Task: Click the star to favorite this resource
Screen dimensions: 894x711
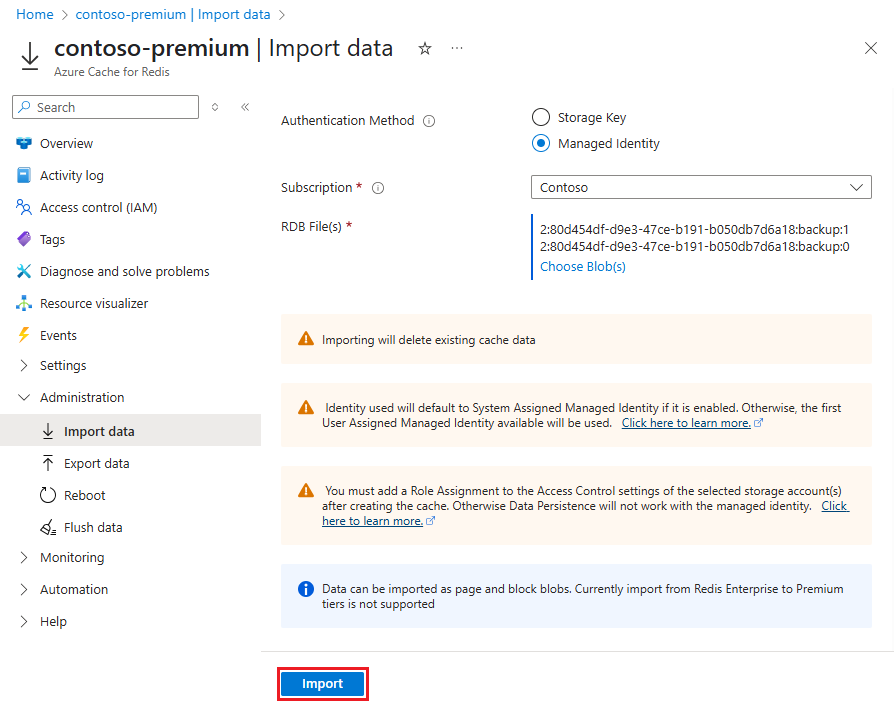Action: click(x=424, y=48)
